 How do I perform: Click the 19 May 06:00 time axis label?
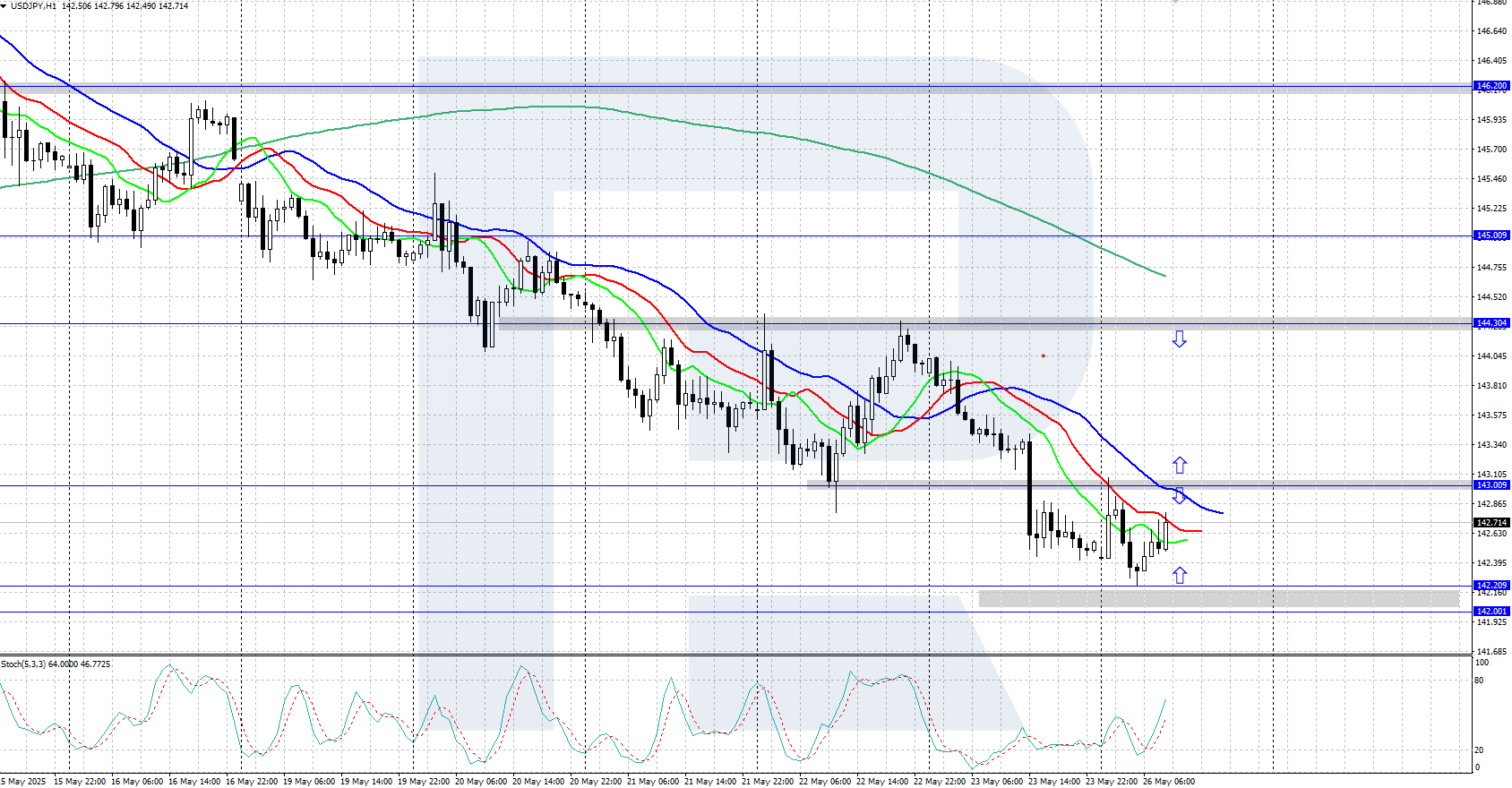click(x=309, y=782)
